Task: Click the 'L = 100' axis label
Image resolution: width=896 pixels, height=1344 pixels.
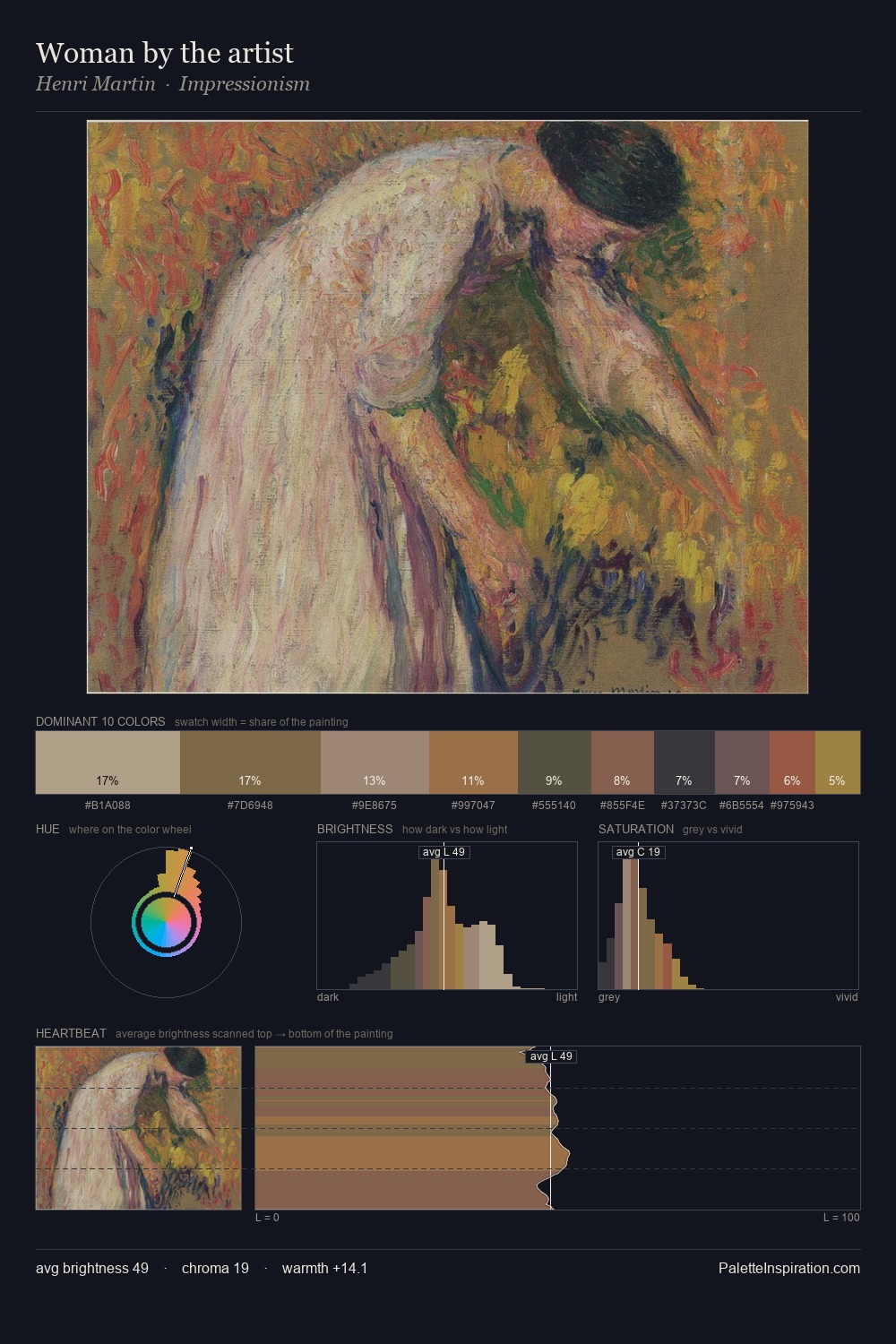Action: (x=841, y=1218)
